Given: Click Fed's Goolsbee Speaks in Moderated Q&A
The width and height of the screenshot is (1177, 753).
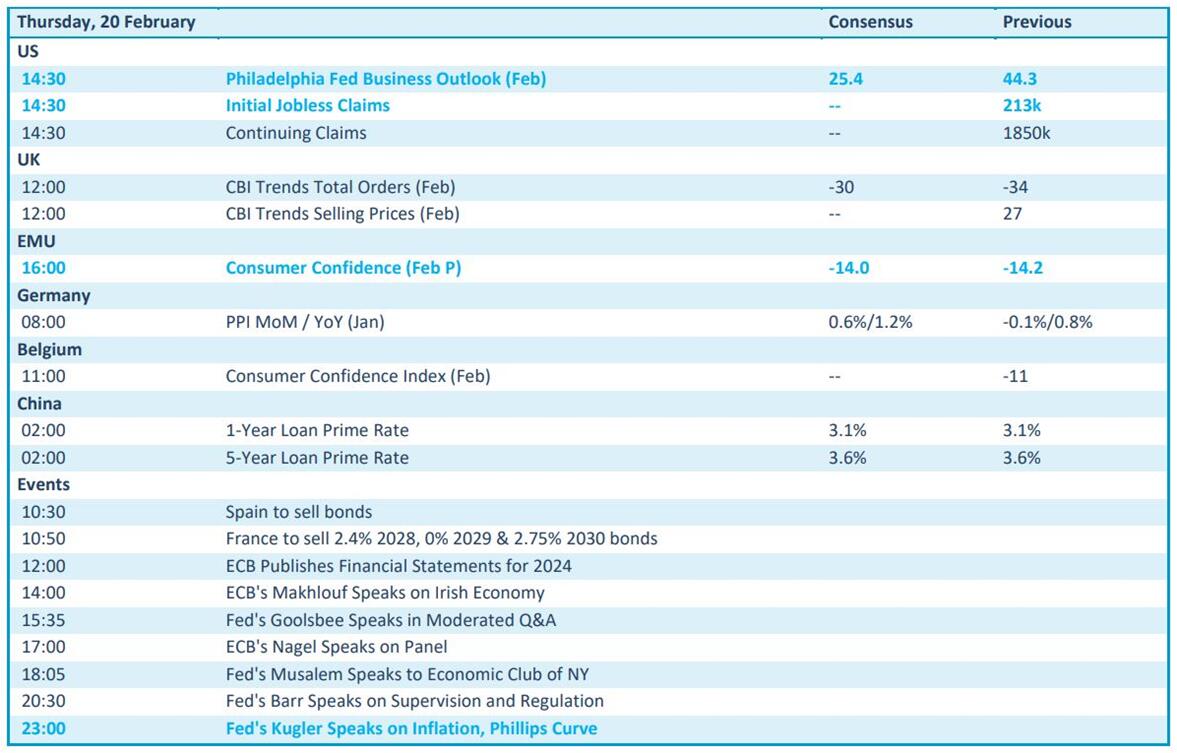Looking at the screenshot, I should [x=390, y=620].
